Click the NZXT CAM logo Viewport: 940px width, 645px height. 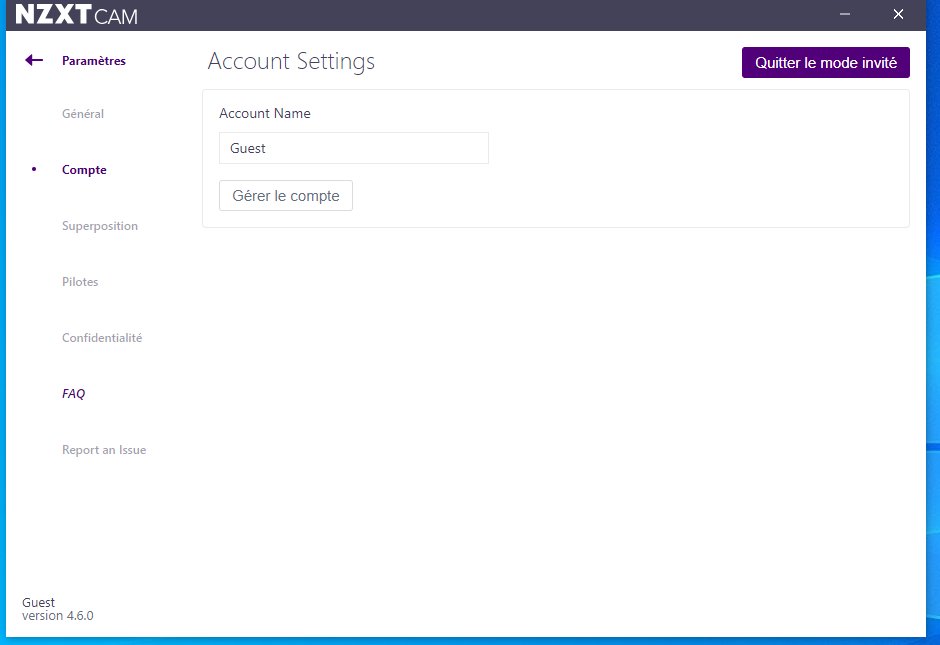[77, 15]
